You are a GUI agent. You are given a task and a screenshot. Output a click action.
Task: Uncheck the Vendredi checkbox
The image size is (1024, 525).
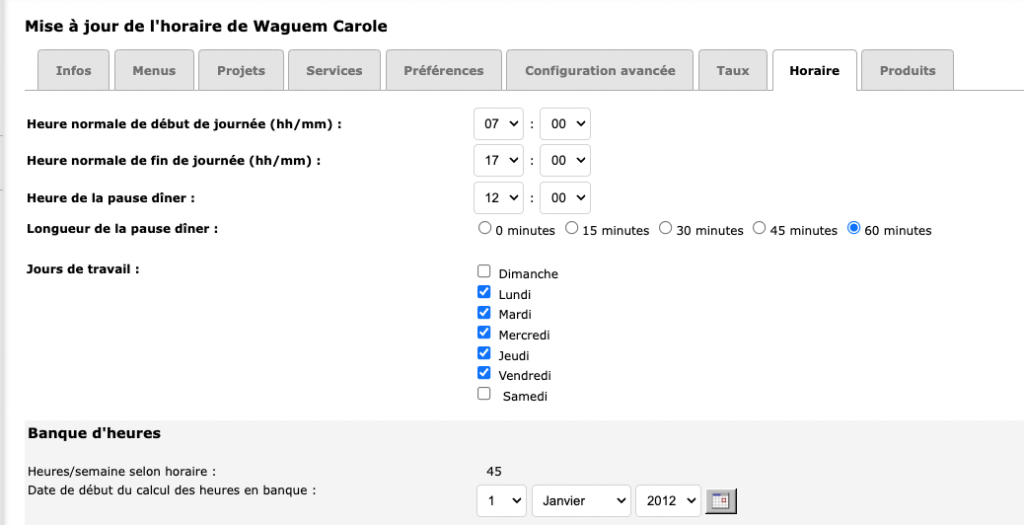(485, 374)
